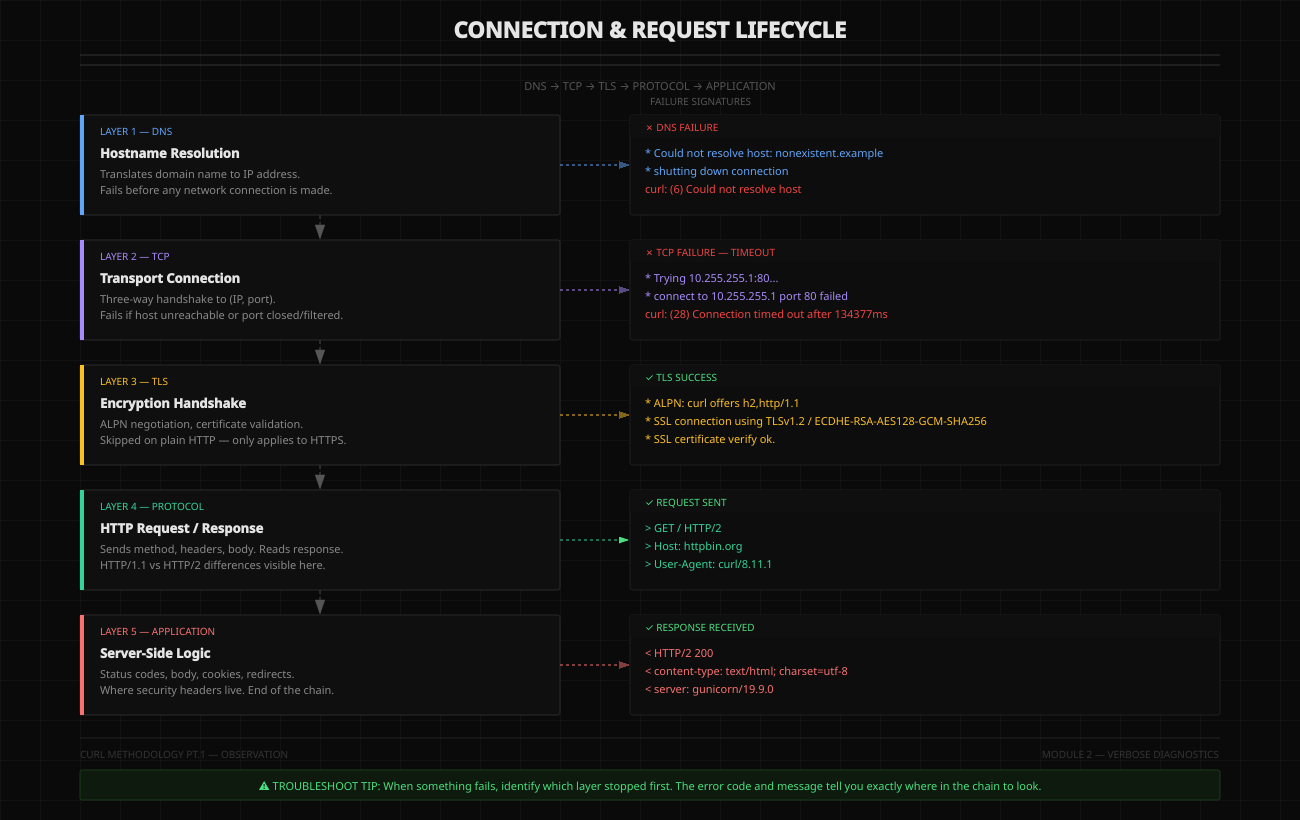Screen dimensions: 1300x820
Task: Open the "curl: (6) Could not resolve host" error line
Action: coord(723,189)
